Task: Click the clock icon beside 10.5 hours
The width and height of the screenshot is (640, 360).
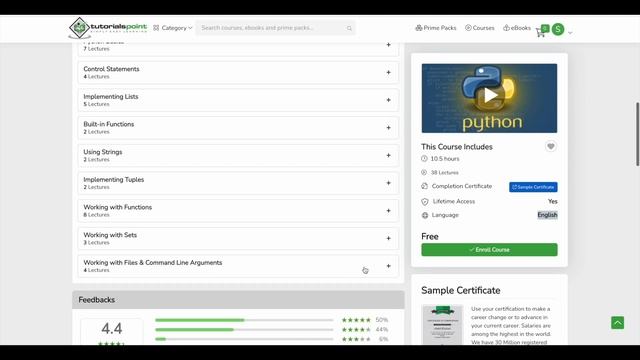Action: (424, 159)
